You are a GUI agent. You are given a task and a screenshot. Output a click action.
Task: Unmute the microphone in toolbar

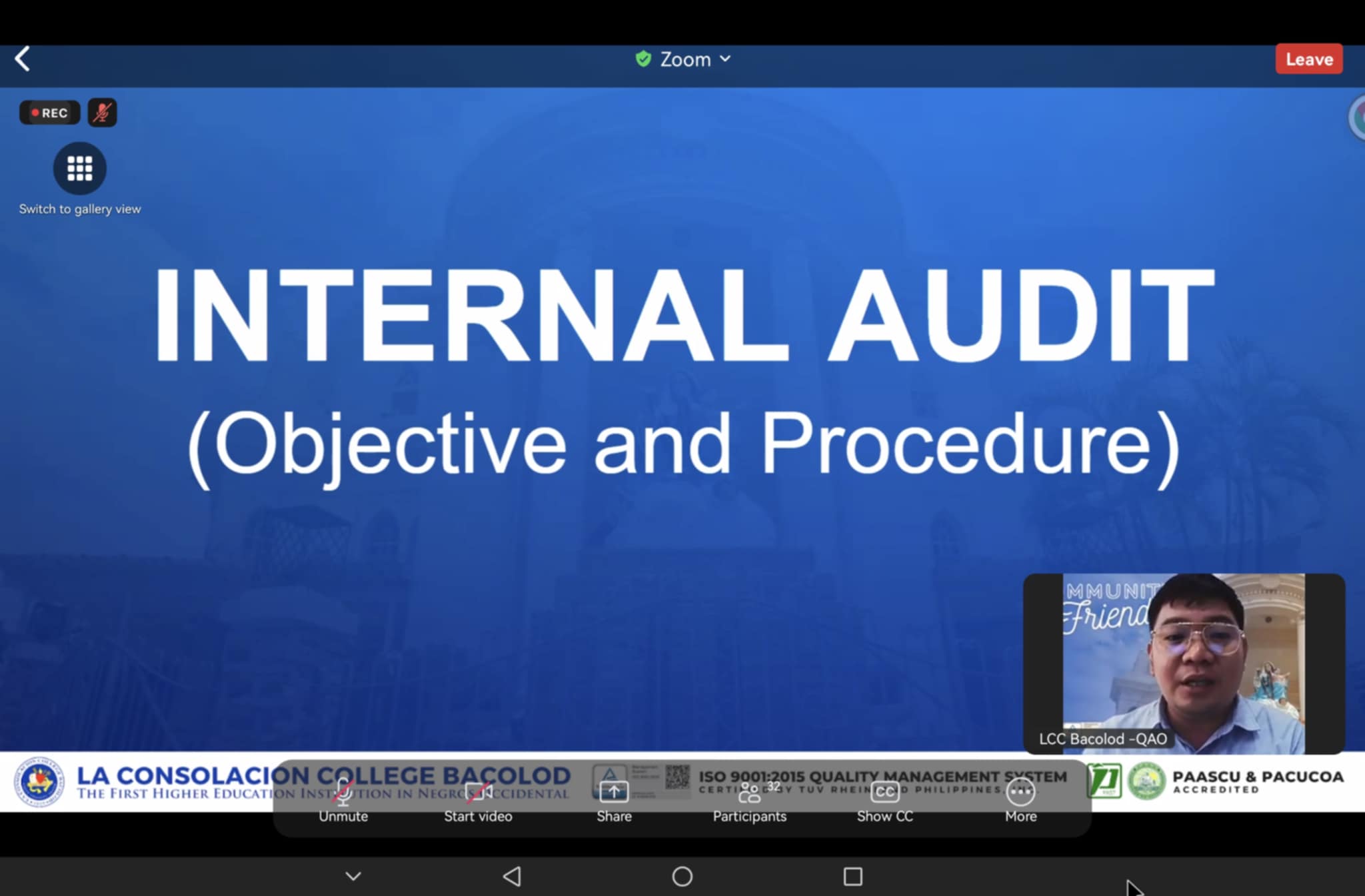pyautogui.click(x=343, y=801)
